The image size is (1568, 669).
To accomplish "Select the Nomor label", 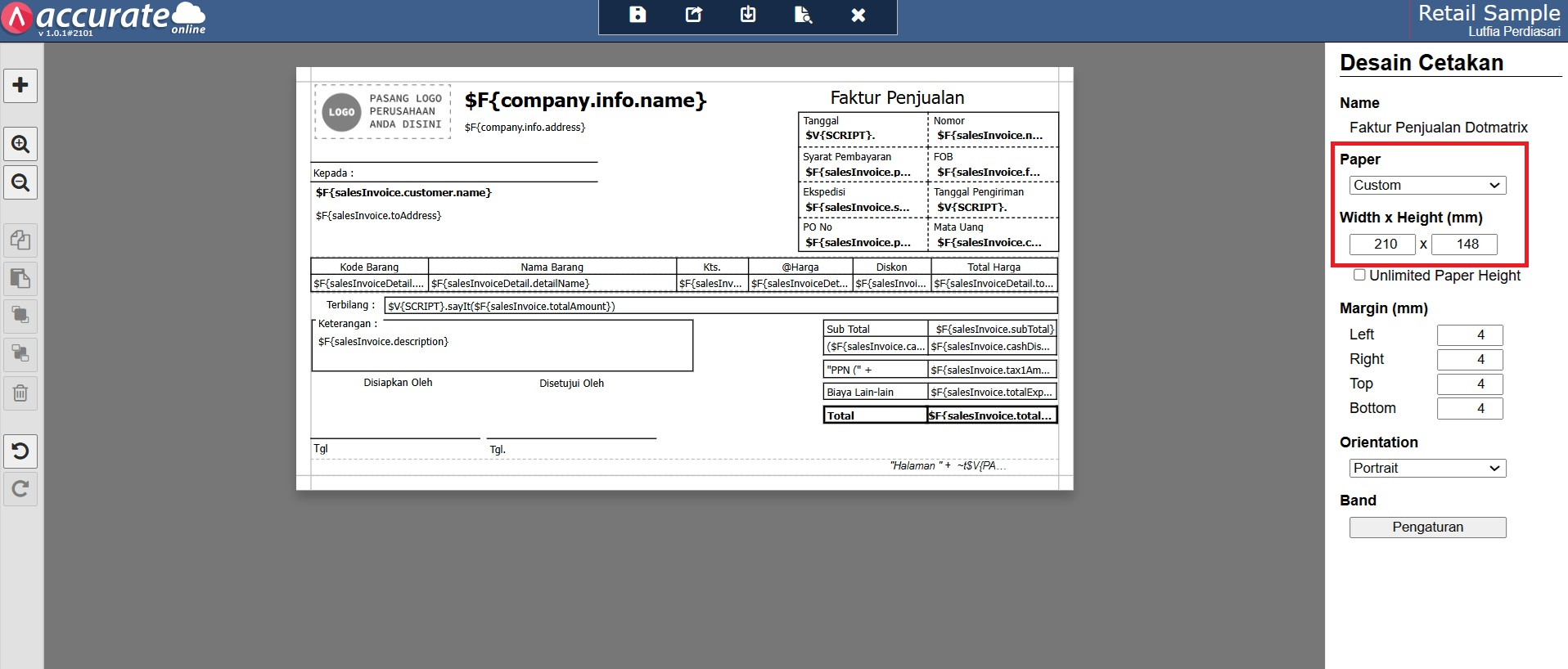I will (949, 121).
